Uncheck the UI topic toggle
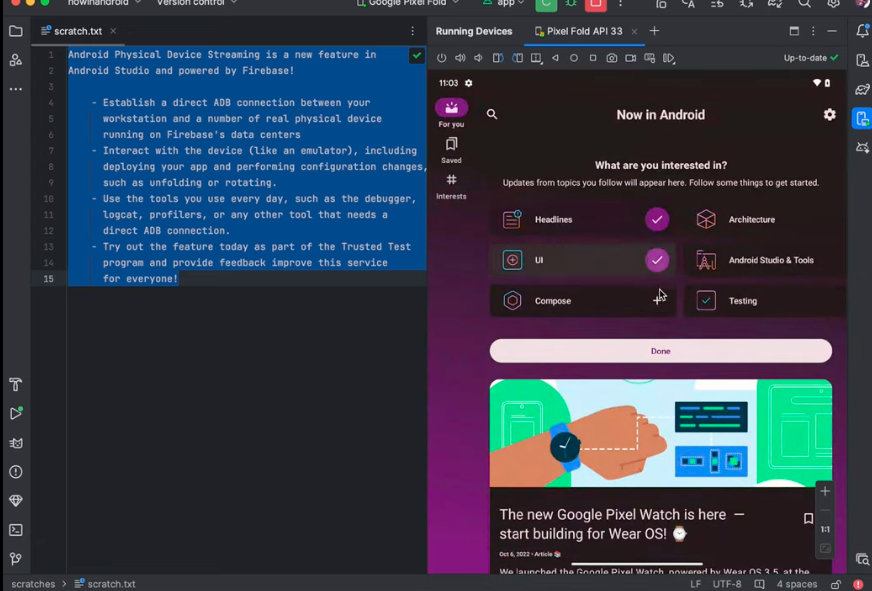Viewport: 872px width, 591px height. pyautogui.click(x=657, y=260)
